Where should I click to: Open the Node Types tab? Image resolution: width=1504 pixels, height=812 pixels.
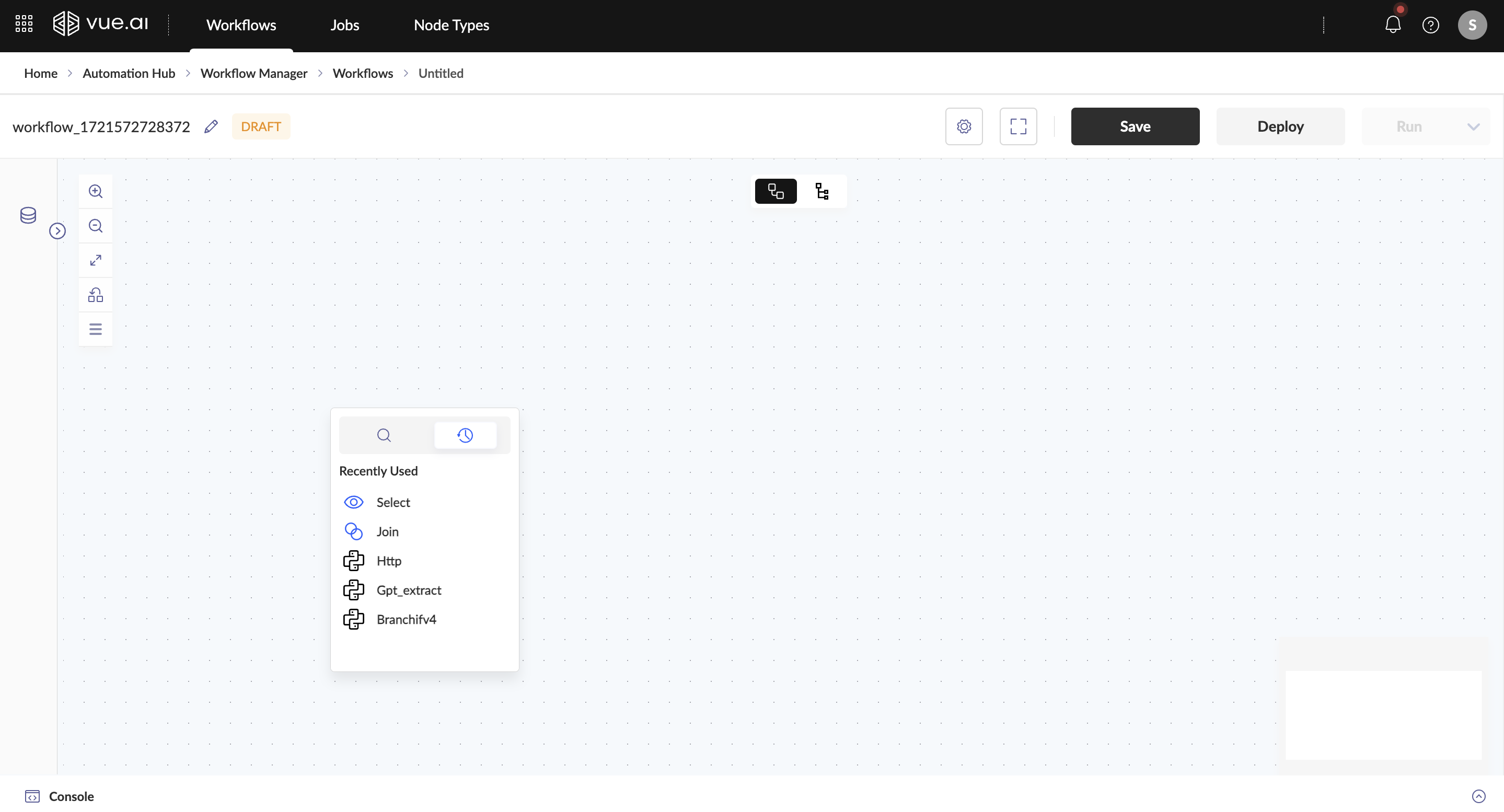point(451,25)
